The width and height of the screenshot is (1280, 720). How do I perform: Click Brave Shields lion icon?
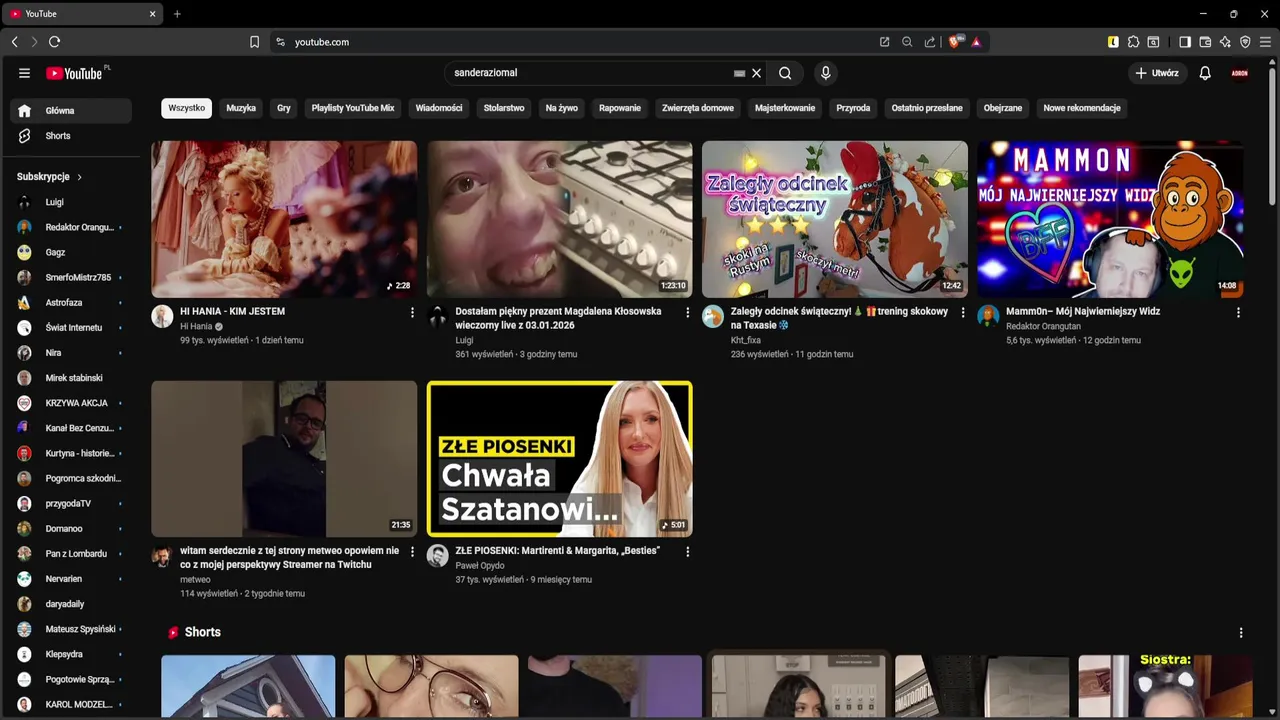pyautogui.click(x=955, y=42)
